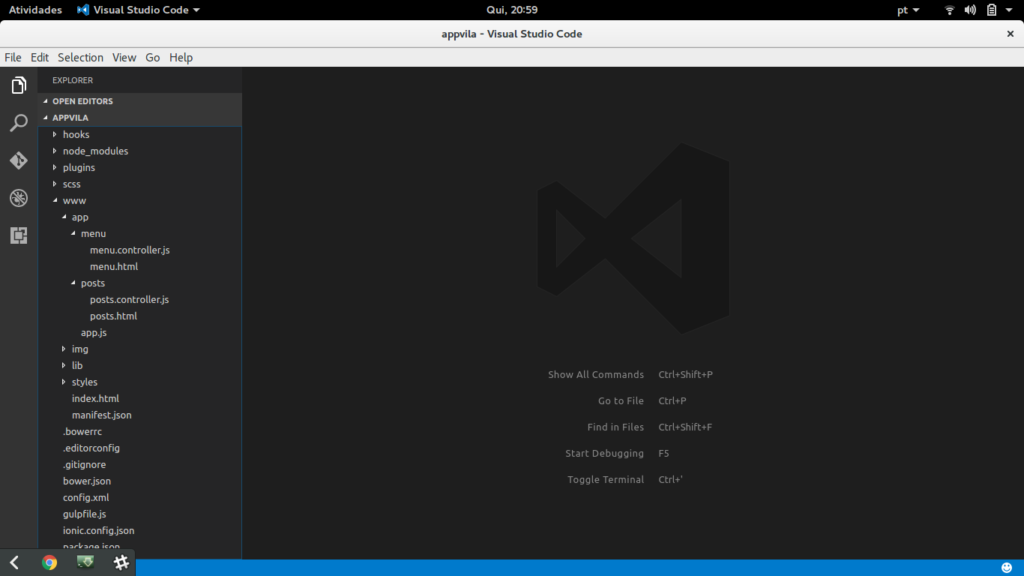Click the feedback smiley in status bar
Screen dimensions: 1024x576
click(1006, 567)
